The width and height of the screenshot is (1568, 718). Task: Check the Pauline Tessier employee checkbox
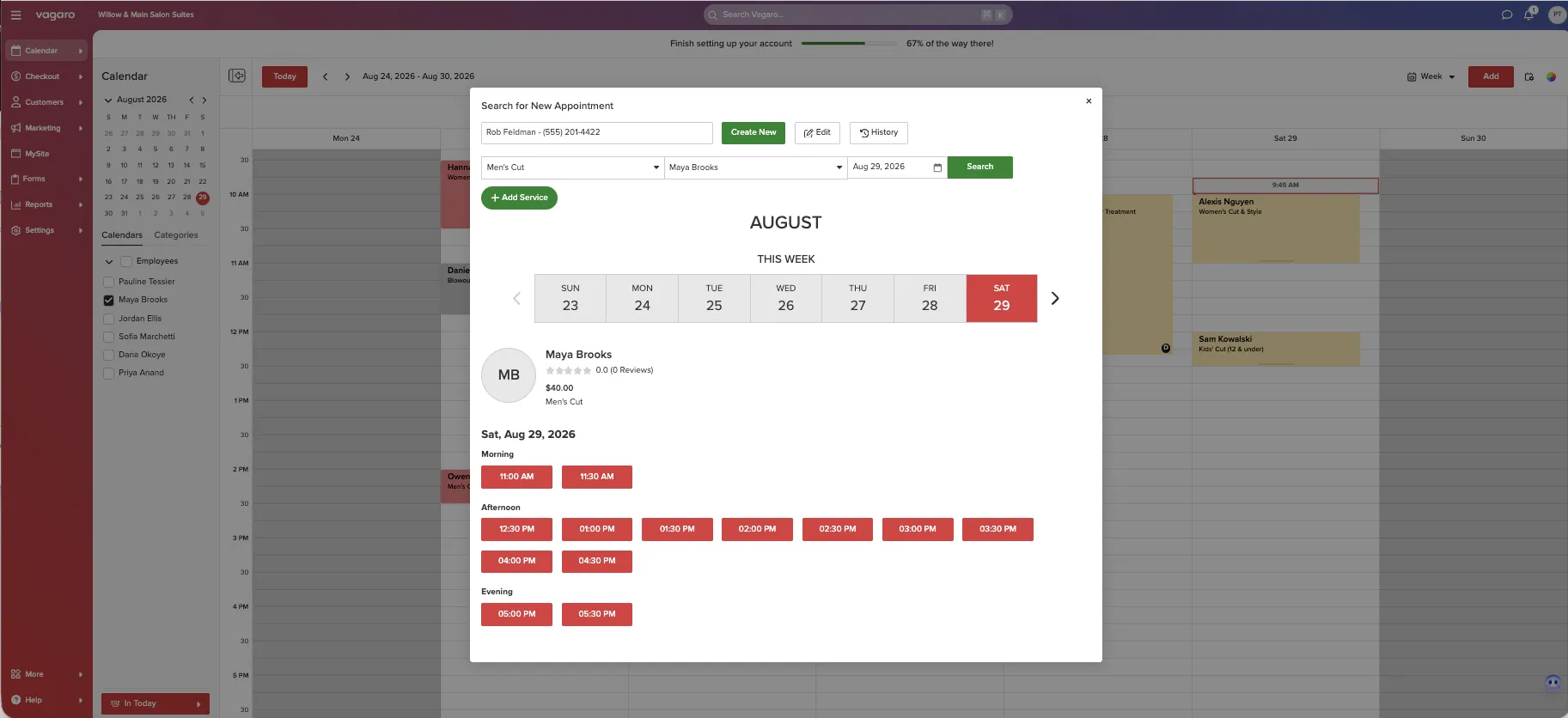click(108, 282)
